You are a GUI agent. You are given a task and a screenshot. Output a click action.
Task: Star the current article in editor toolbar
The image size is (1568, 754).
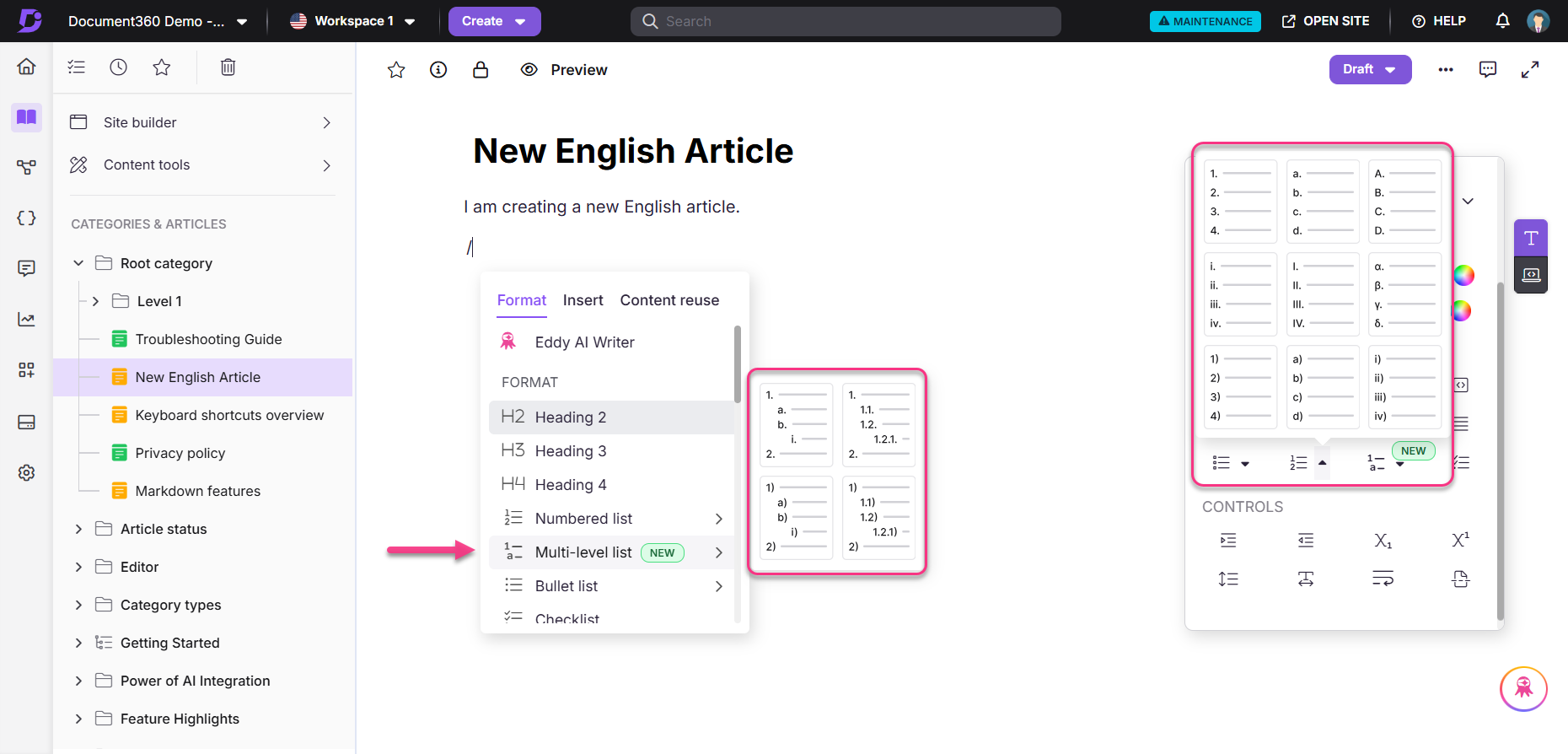(x=396, y=70)
